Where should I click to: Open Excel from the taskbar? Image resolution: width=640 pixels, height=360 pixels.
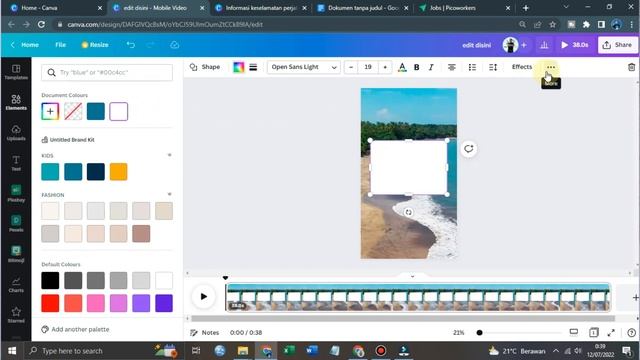tap(289, 351)
